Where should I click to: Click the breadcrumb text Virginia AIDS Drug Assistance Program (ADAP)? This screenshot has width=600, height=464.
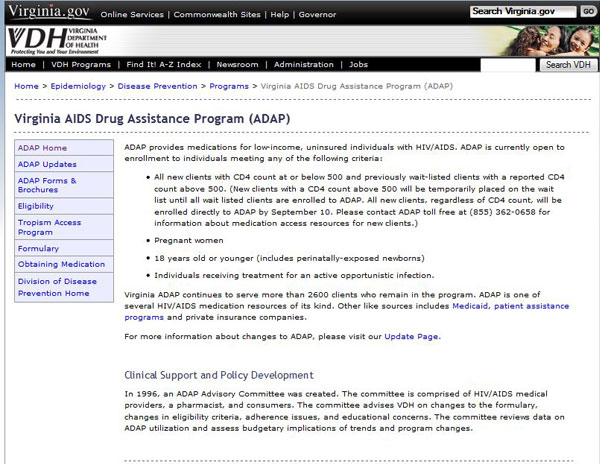[357, 86]
